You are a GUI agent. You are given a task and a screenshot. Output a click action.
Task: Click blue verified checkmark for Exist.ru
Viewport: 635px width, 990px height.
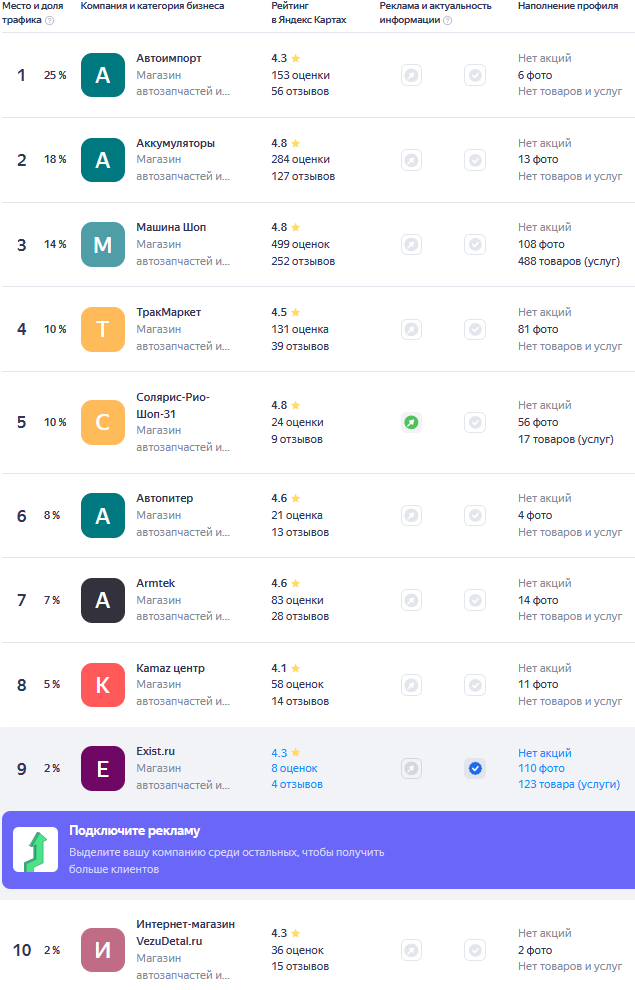pos(475,768)
